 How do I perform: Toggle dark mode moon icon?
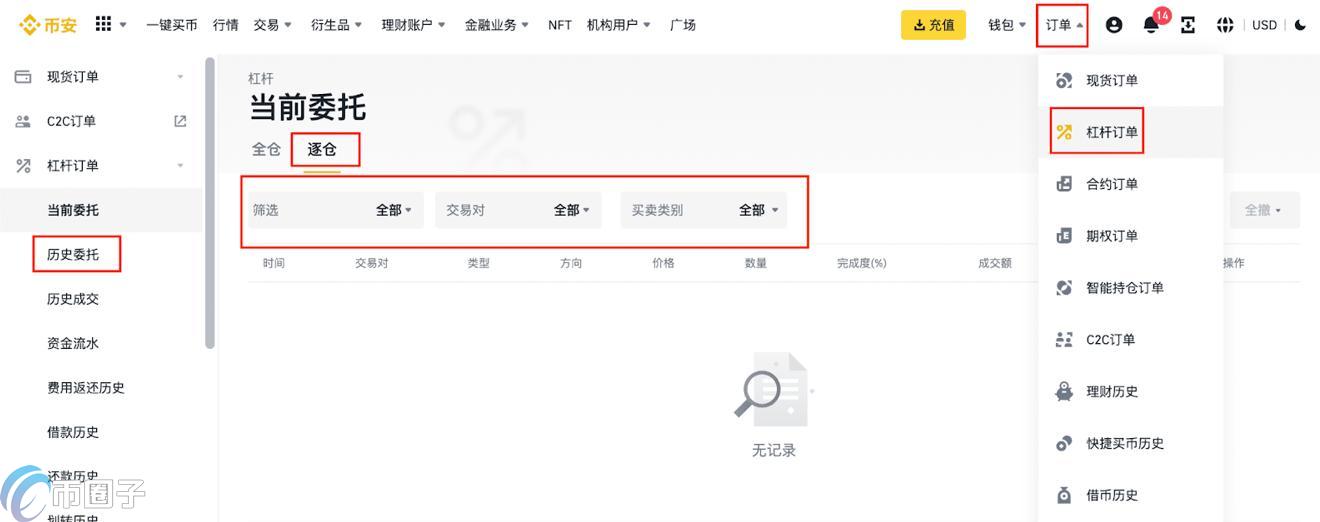[x=1300, y=25]
